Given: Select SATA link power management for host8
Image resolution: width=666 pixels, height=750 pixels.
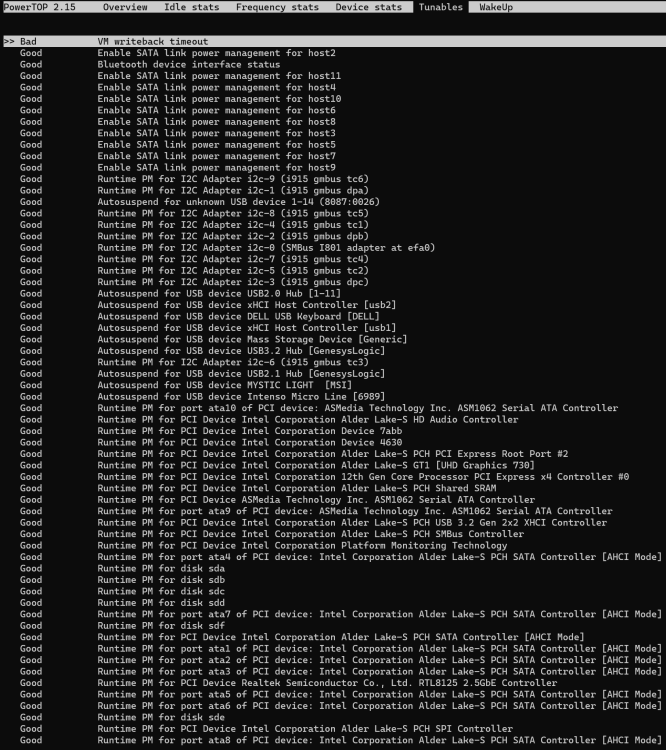Looking at the screenshot, I should pyautogui.click(x=178, y=121).
